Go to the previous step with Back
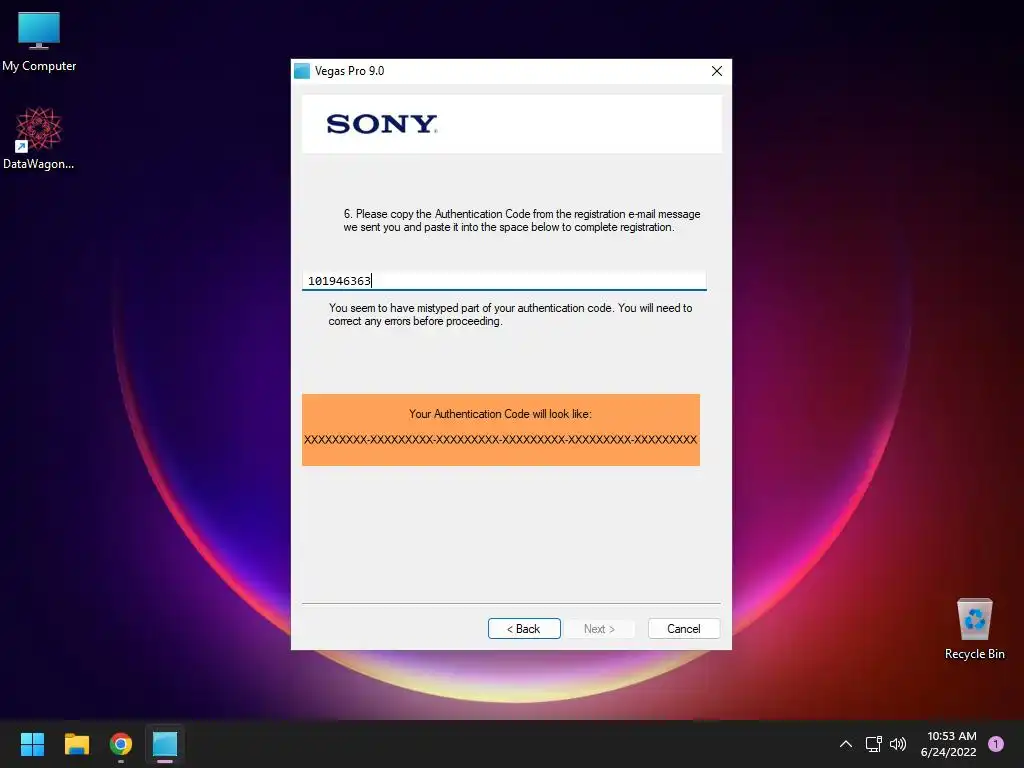Viewport: 1024px width, 768px height. [524, 628]
